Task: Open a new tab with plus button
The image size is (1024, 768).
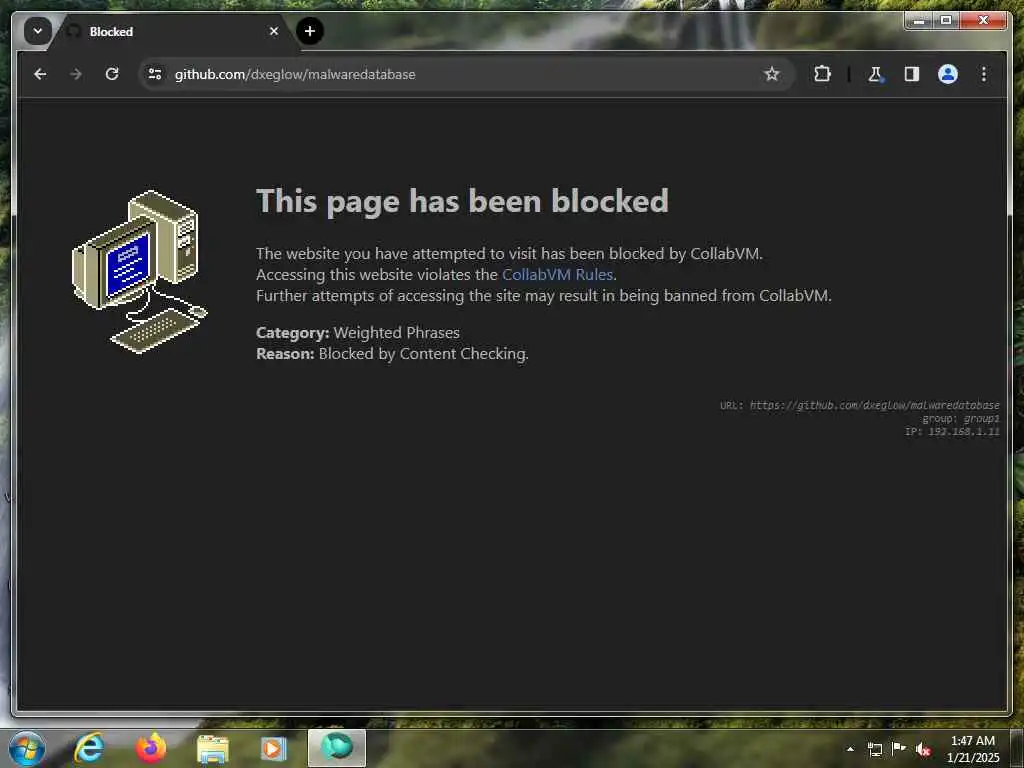Action: point(310,31)
